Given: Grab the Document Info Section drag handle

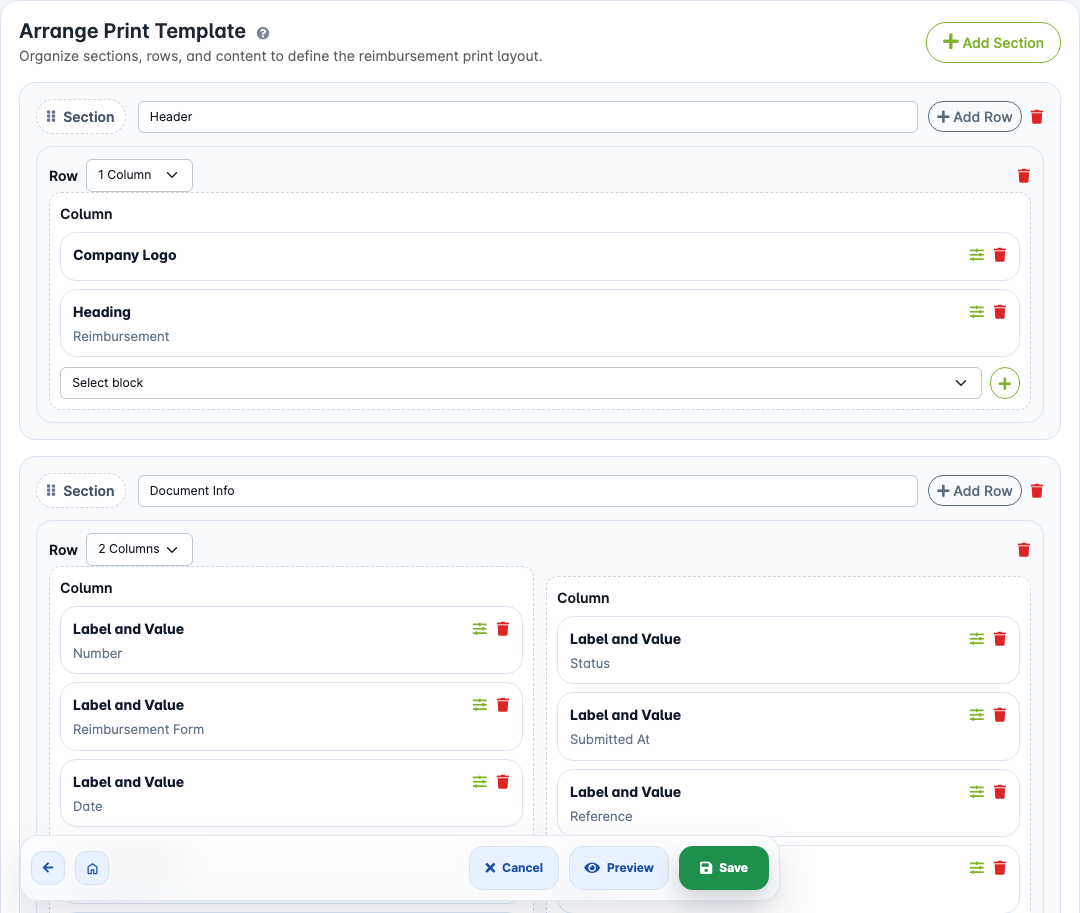Looking at the screenshot, I should click(81, 491).
